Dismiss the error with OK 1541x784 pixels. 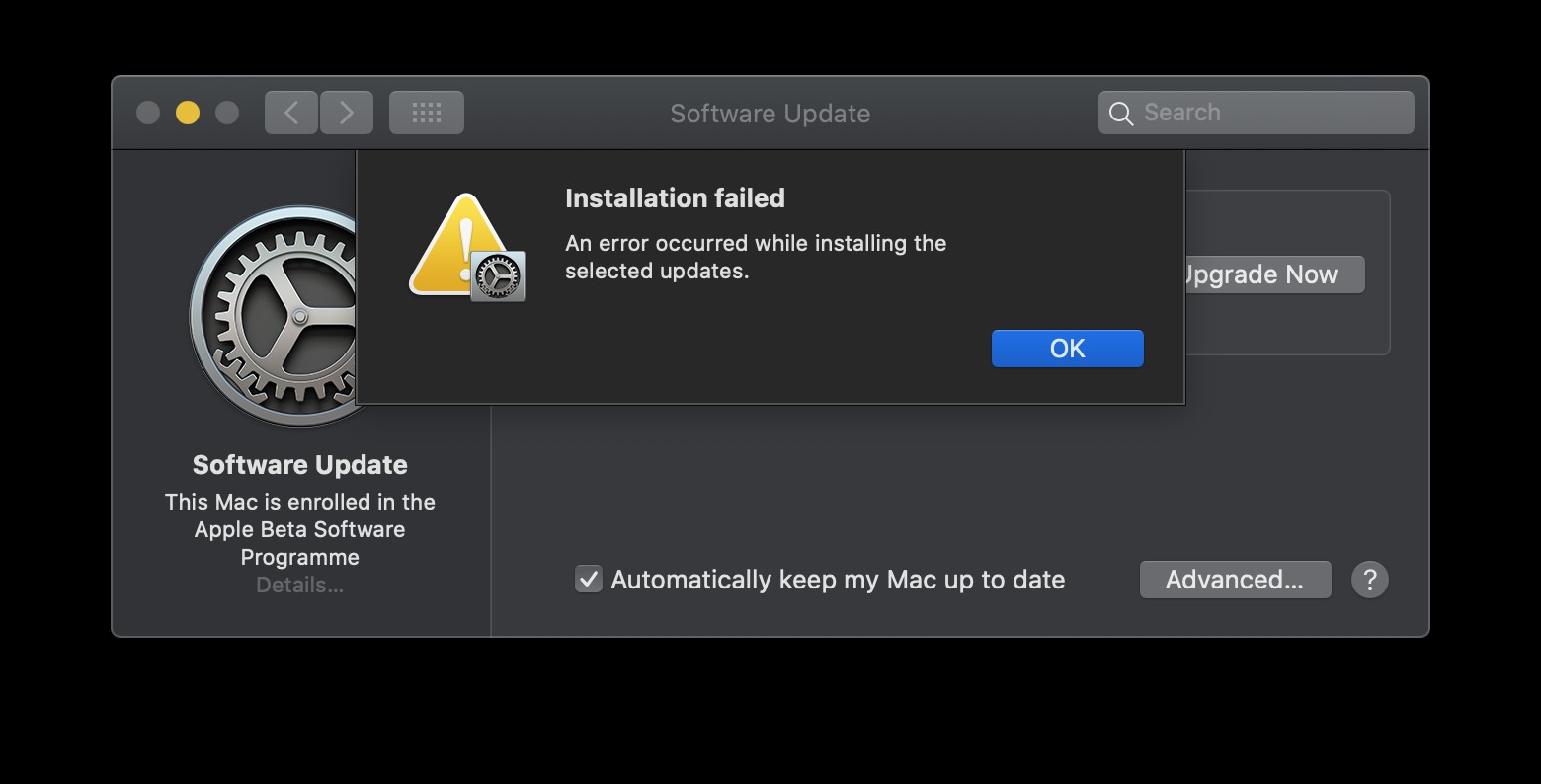pyautogui.click(x=1067, y=348)
